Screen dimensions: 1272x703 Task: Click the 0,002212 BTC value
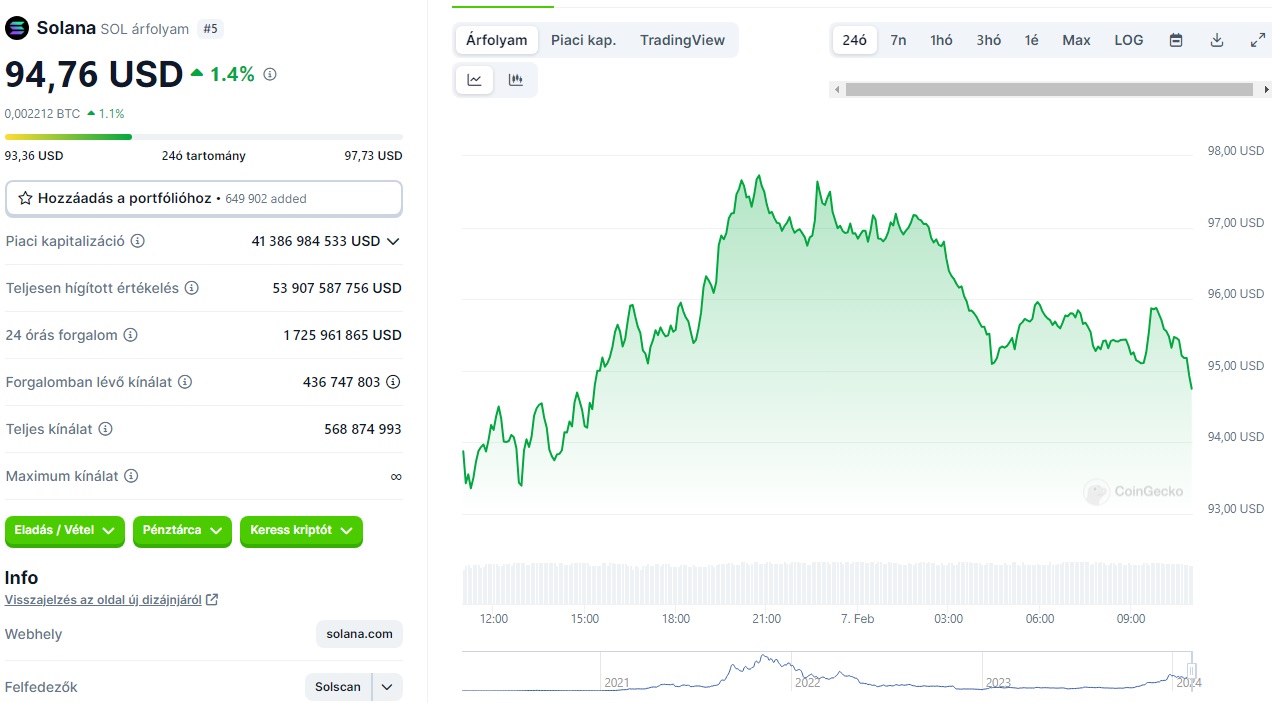point(42,114)
